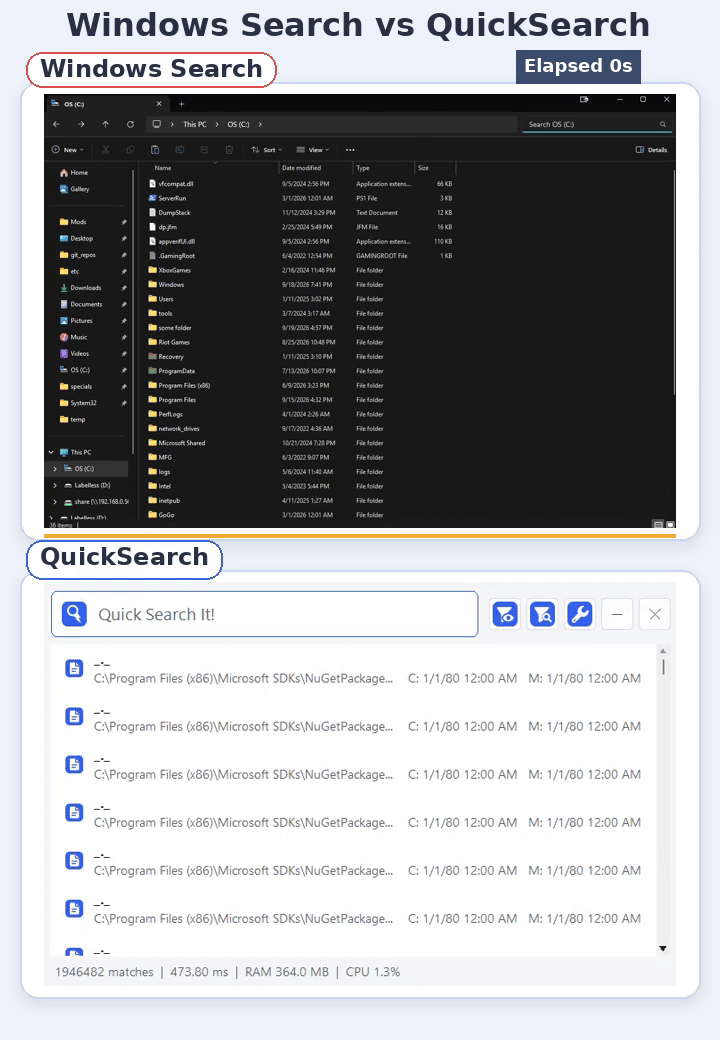720x1040 pixels.
Task: Toggle the Details pane button
Action: click(x=651, y=150)
